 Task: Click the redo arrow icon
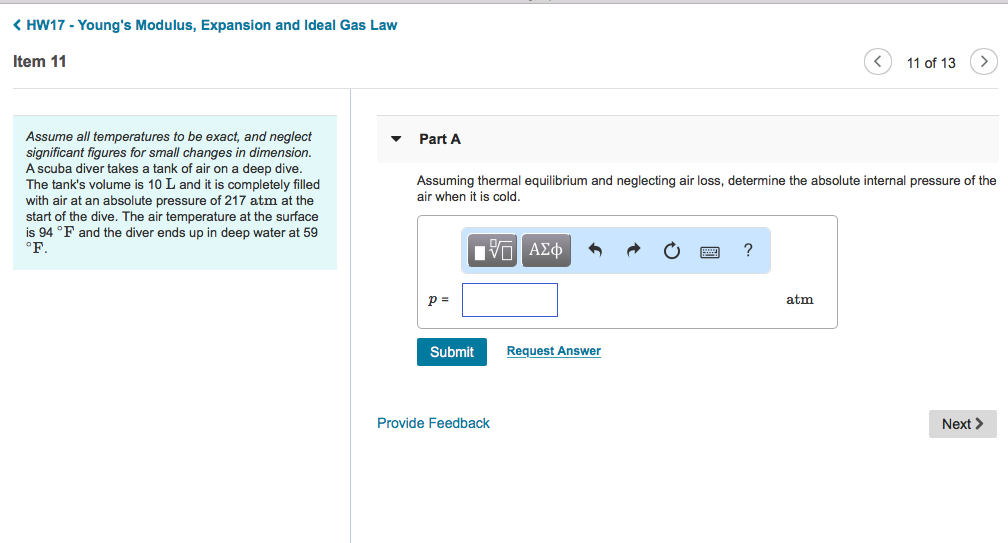pyautogui.click(x=633, y=250)
